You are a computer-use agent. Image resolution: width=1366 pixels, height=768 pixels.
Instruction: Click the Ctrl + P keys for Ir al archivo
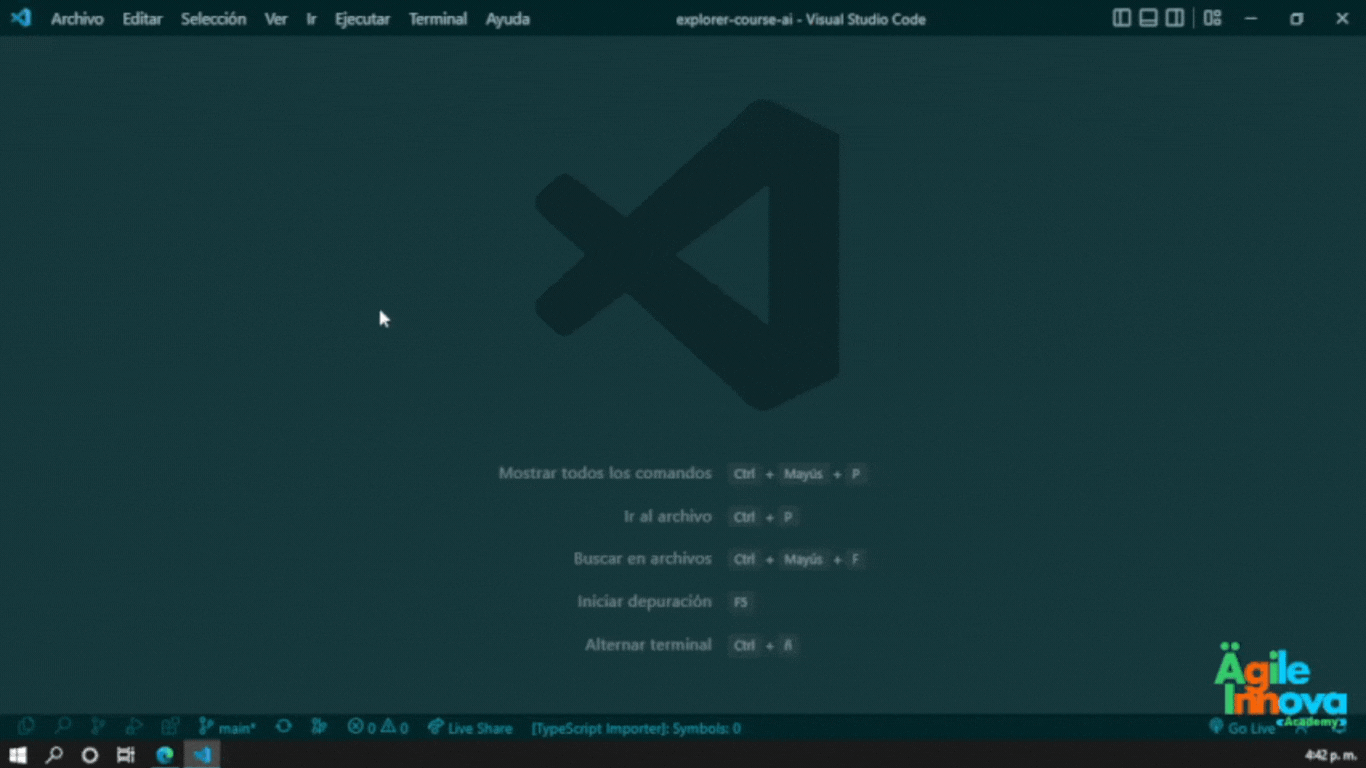point(765,517)
